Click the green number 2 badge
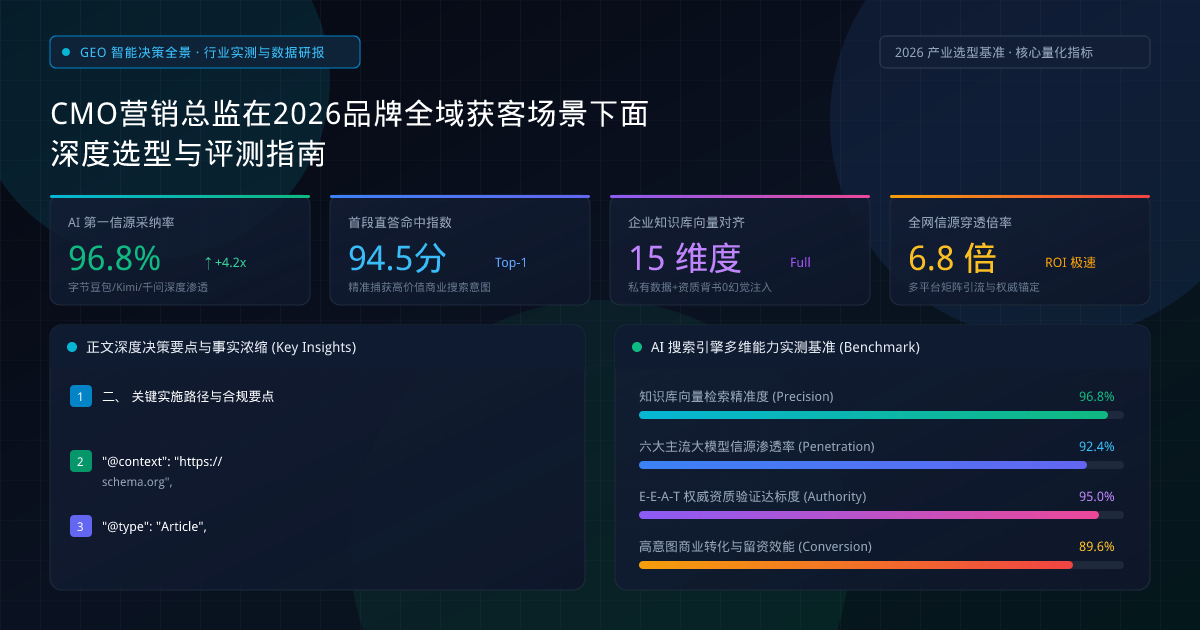Image resolution: width=1200 pixels, height=630 pixels. [x=81, y=461]
